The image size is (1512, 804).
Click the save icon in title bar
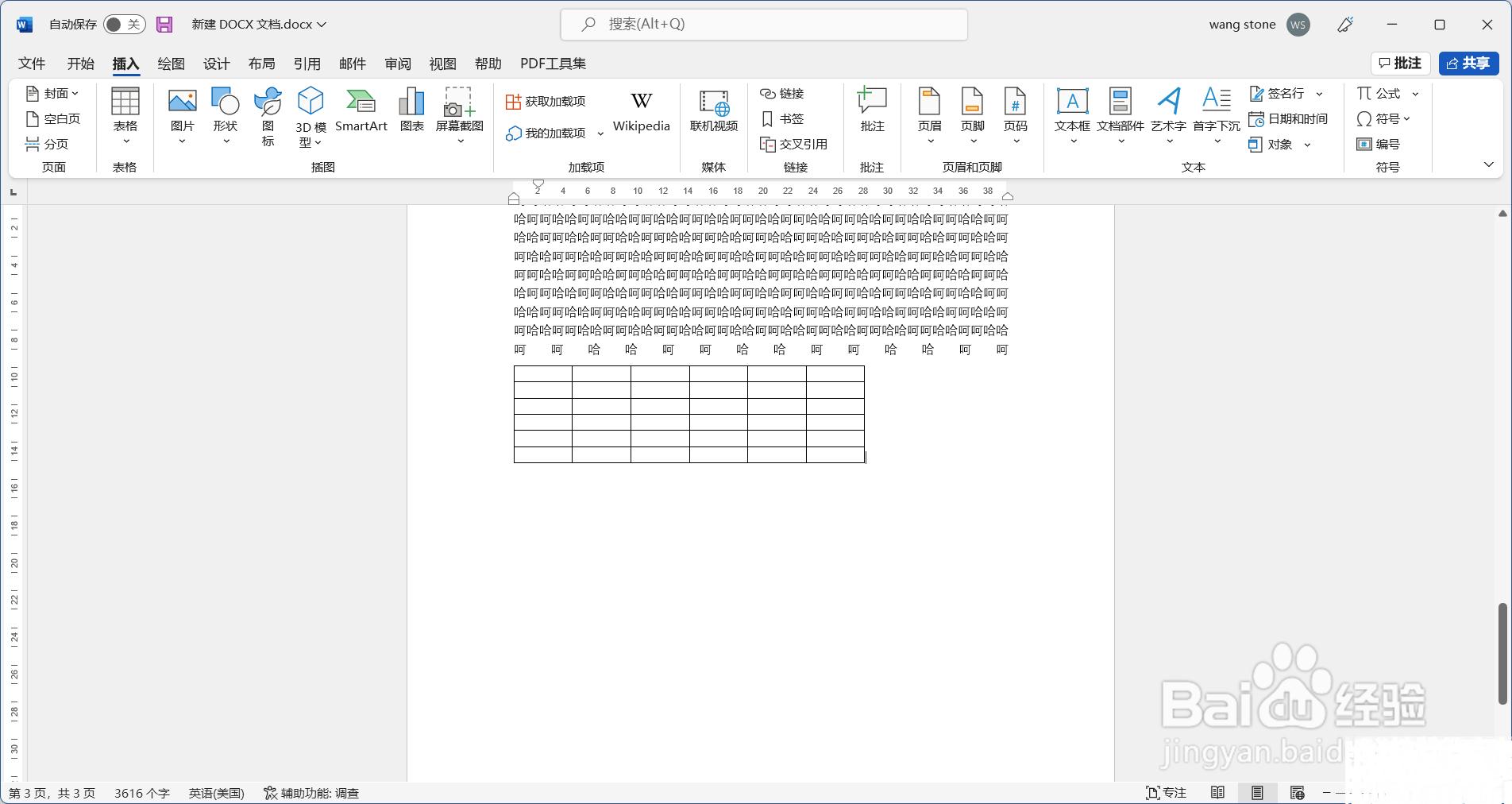click(164, 25)
